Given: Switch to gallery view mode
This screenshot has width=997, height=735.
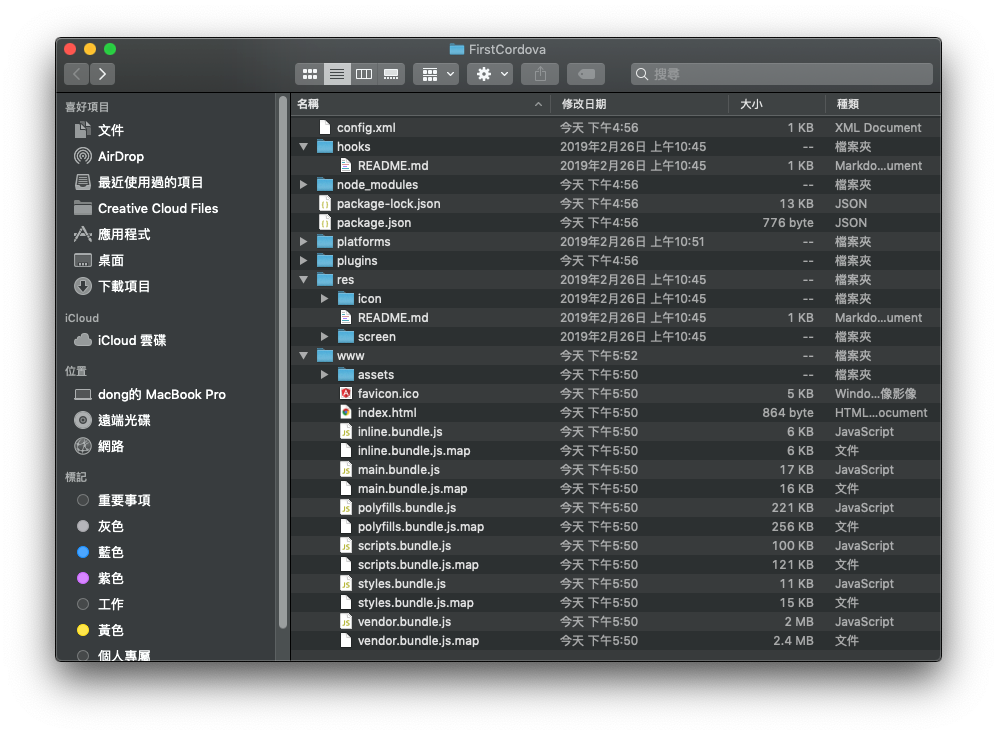Looking at the screenshot, I should pos(390,73).
